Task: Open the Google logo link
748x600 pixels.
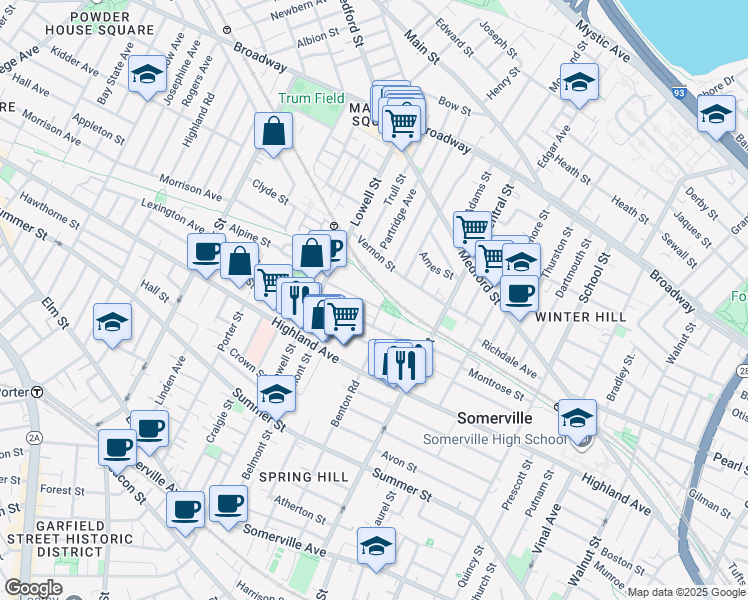Action: (x=32, y=588)
